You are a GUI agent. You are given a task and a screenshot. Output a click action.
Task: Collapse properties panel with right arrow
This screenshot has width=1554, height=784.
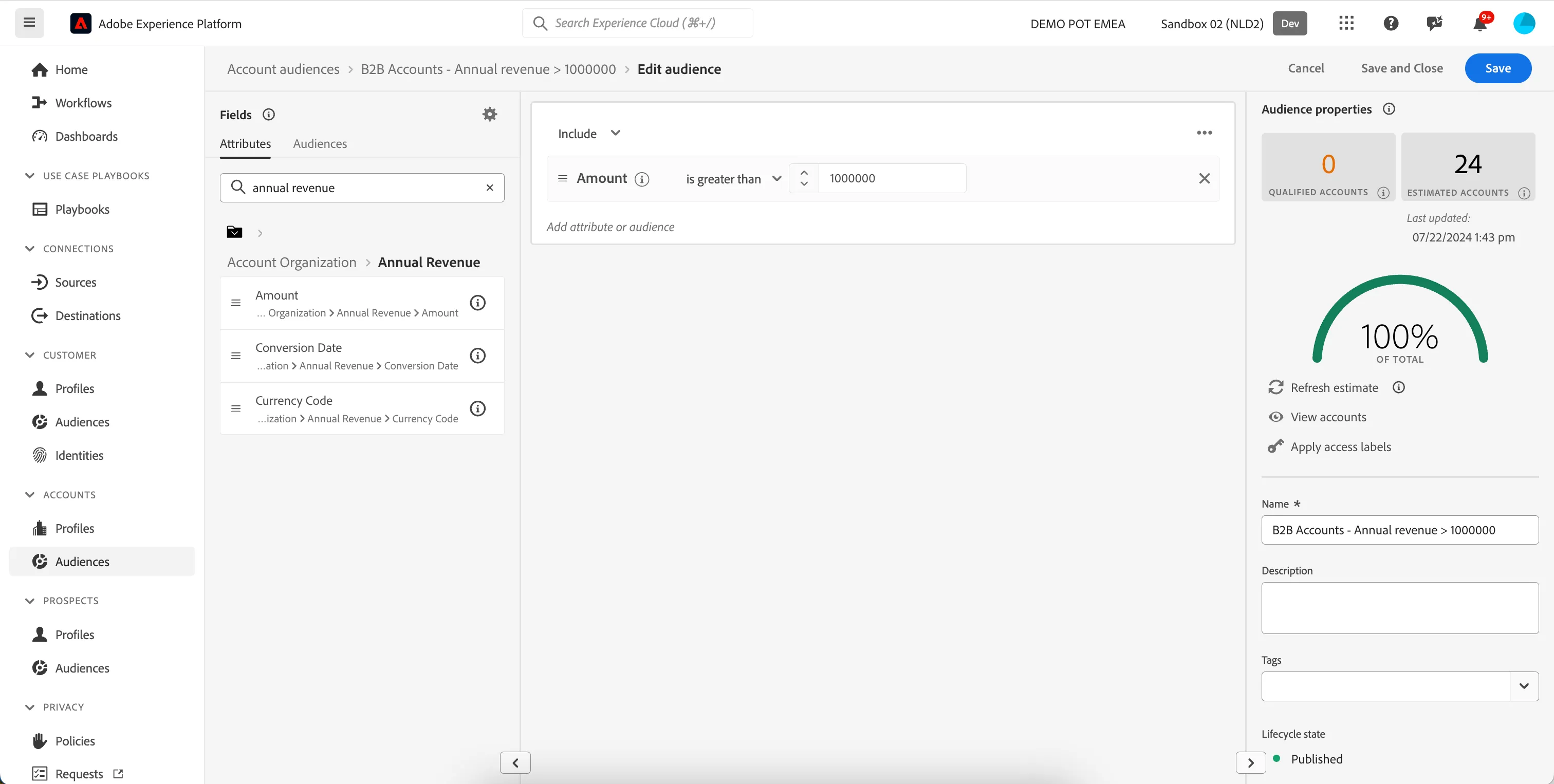pyautogui.click(x=1251, y=762)
